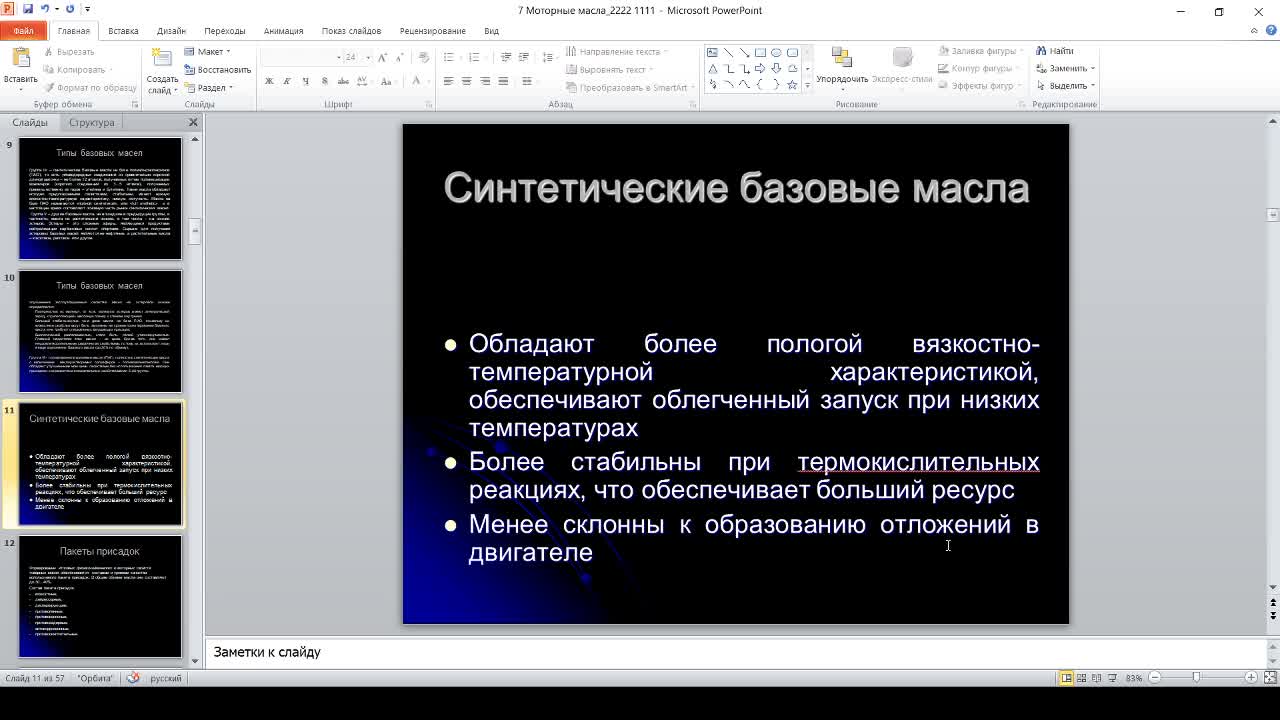Click the decrease list level icon

tap(506, 57)
